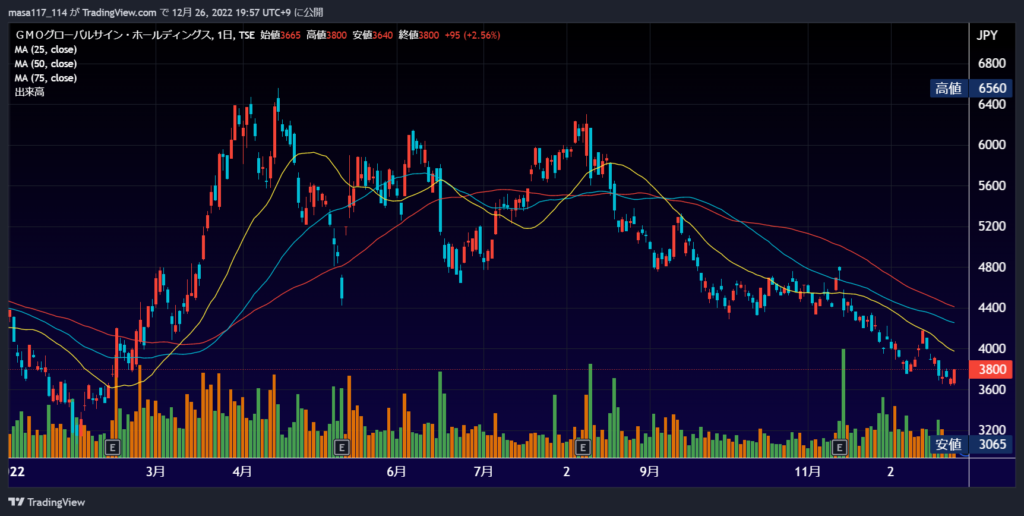This screenshot has height=516, width=1024.
Task: Select the MA (75, close) indicator legend
Action: (x=46, y=78)
